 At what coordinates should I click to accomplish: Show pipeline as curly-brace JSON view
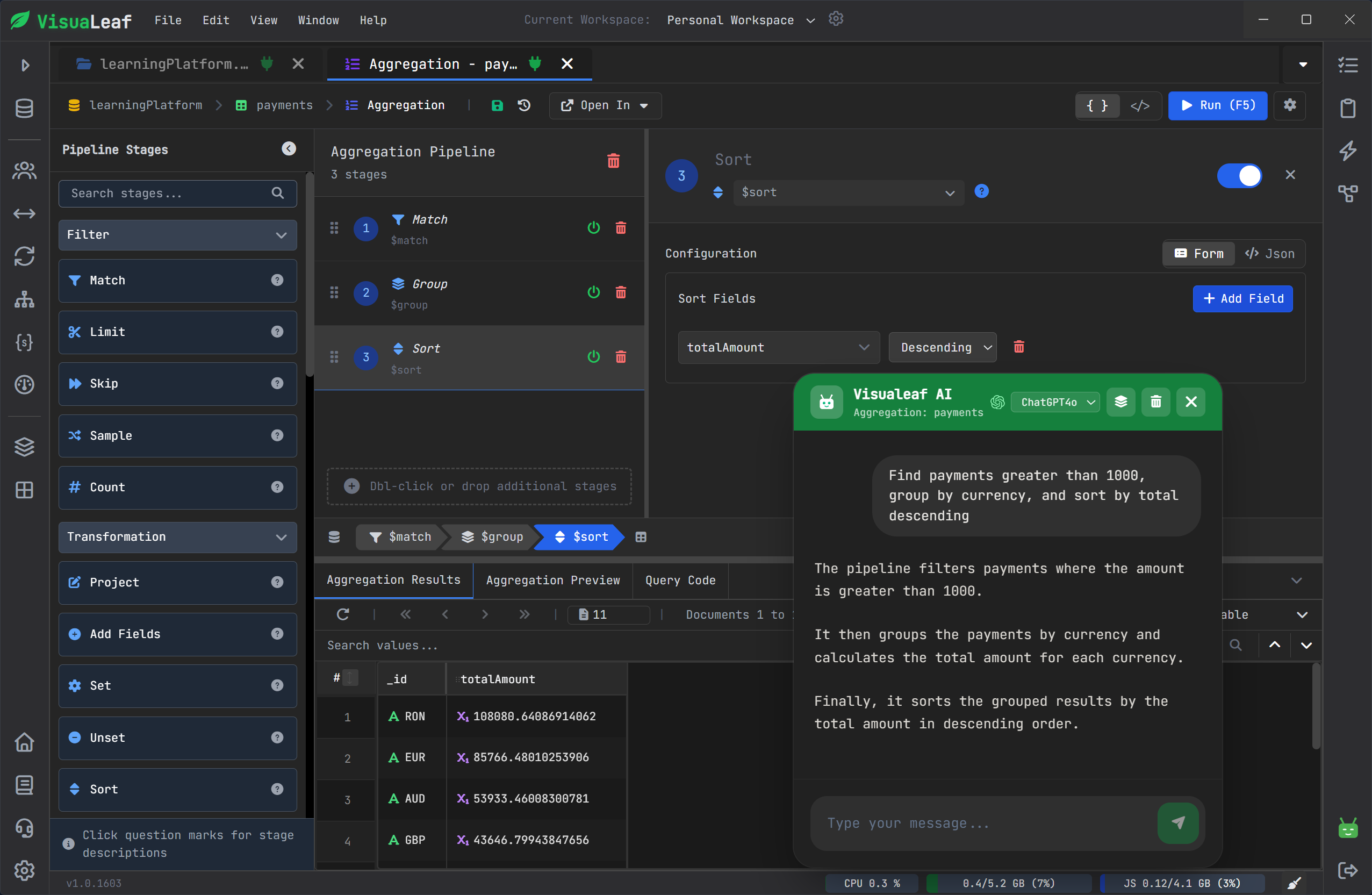[1097, 105]
